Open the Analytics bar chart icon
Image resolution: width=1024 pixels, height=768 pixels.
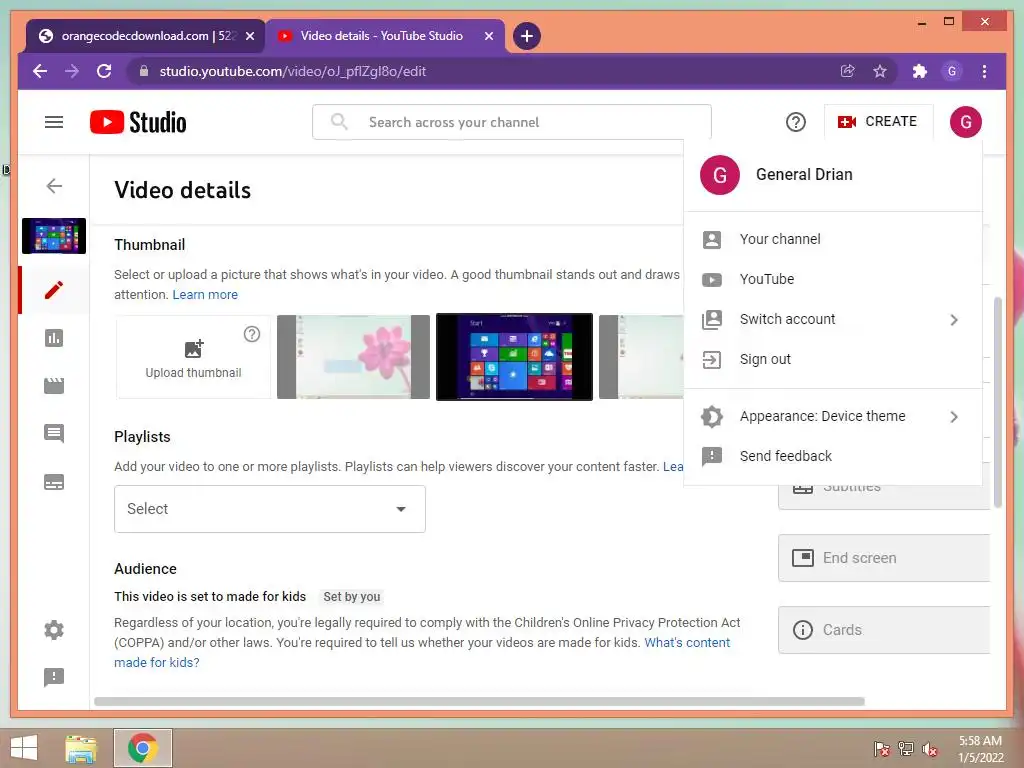54,338
